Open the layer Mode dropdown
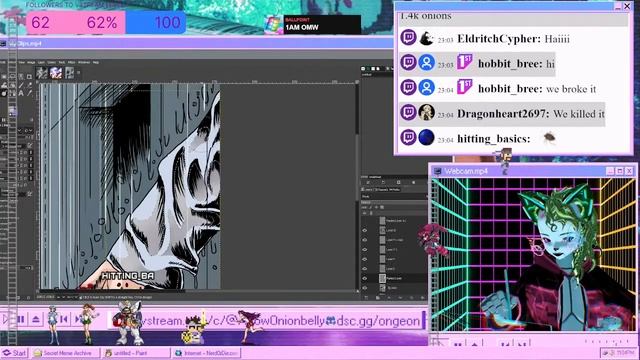 [x=393, y=196]
